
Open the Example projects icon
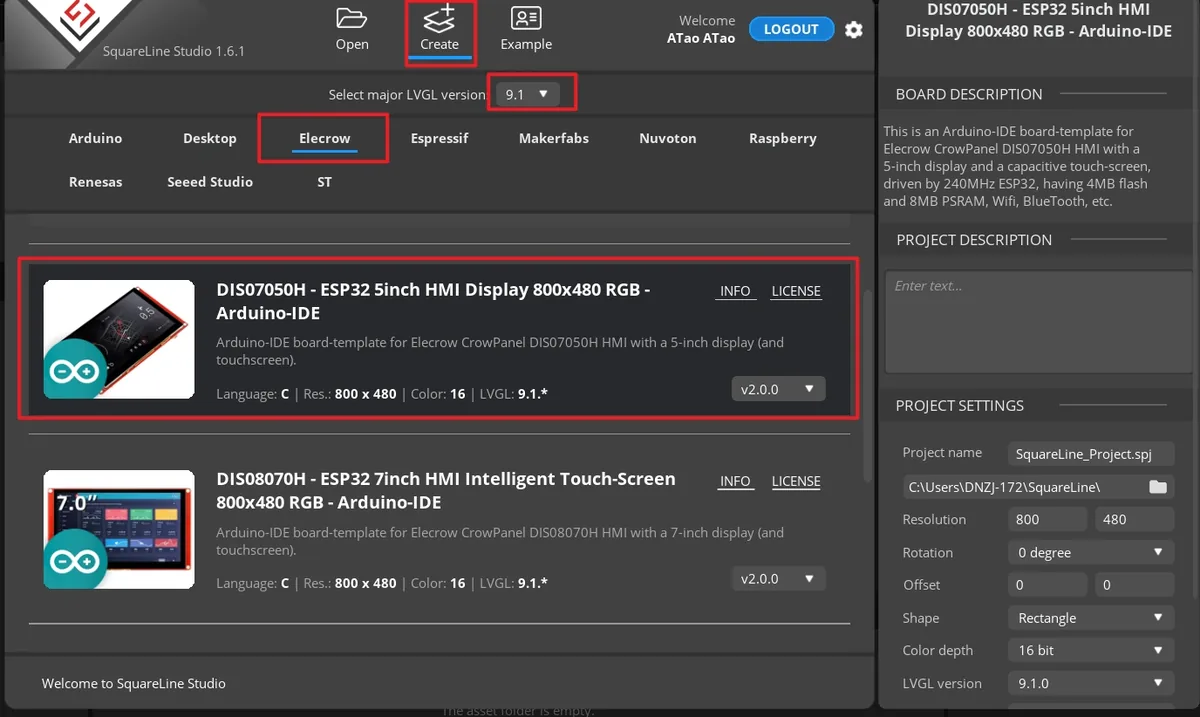click(526, 29)
